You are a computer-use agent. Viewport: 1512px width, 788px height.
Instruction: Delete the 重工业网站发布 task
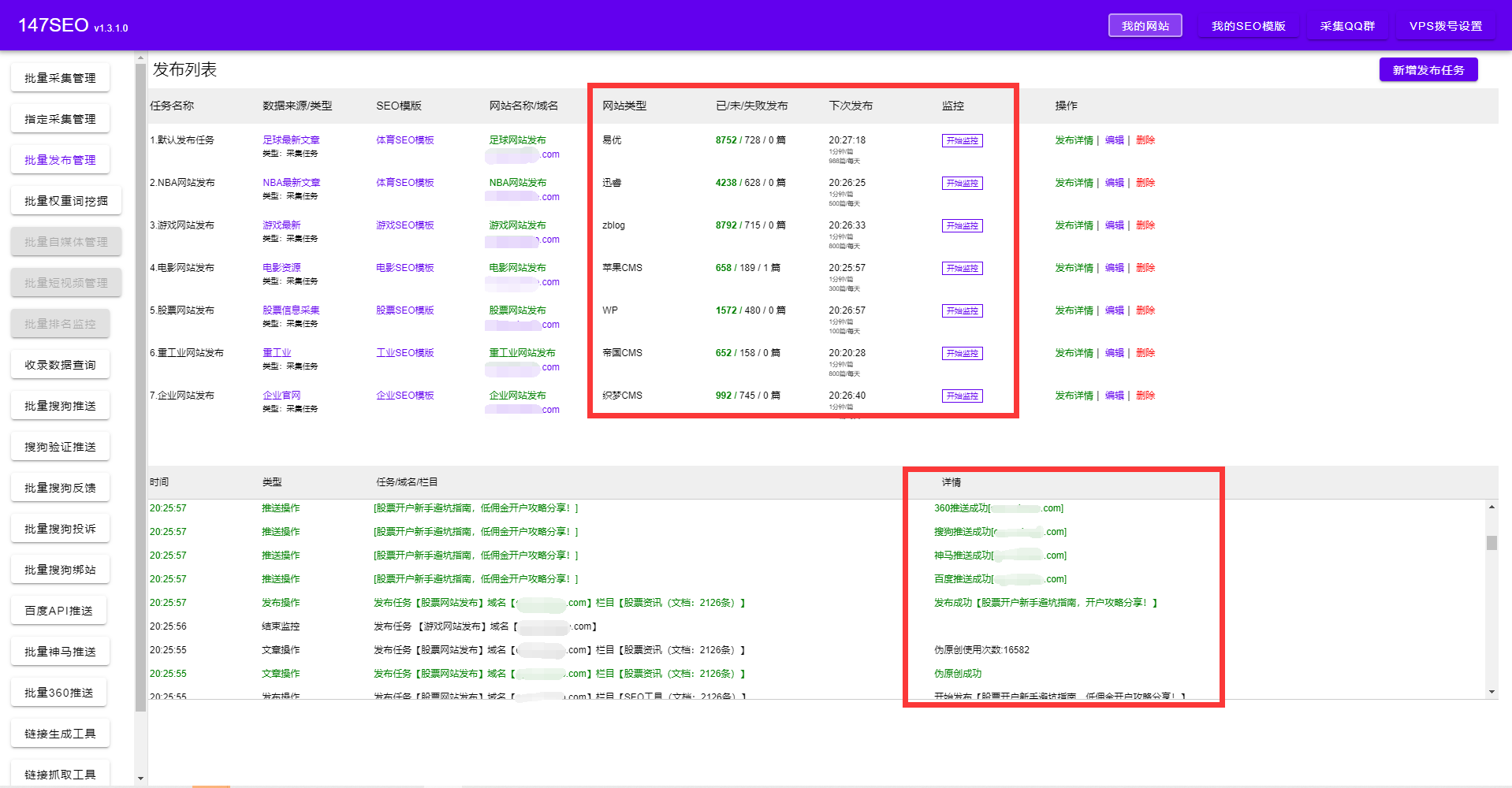[x=1145, y=353]
